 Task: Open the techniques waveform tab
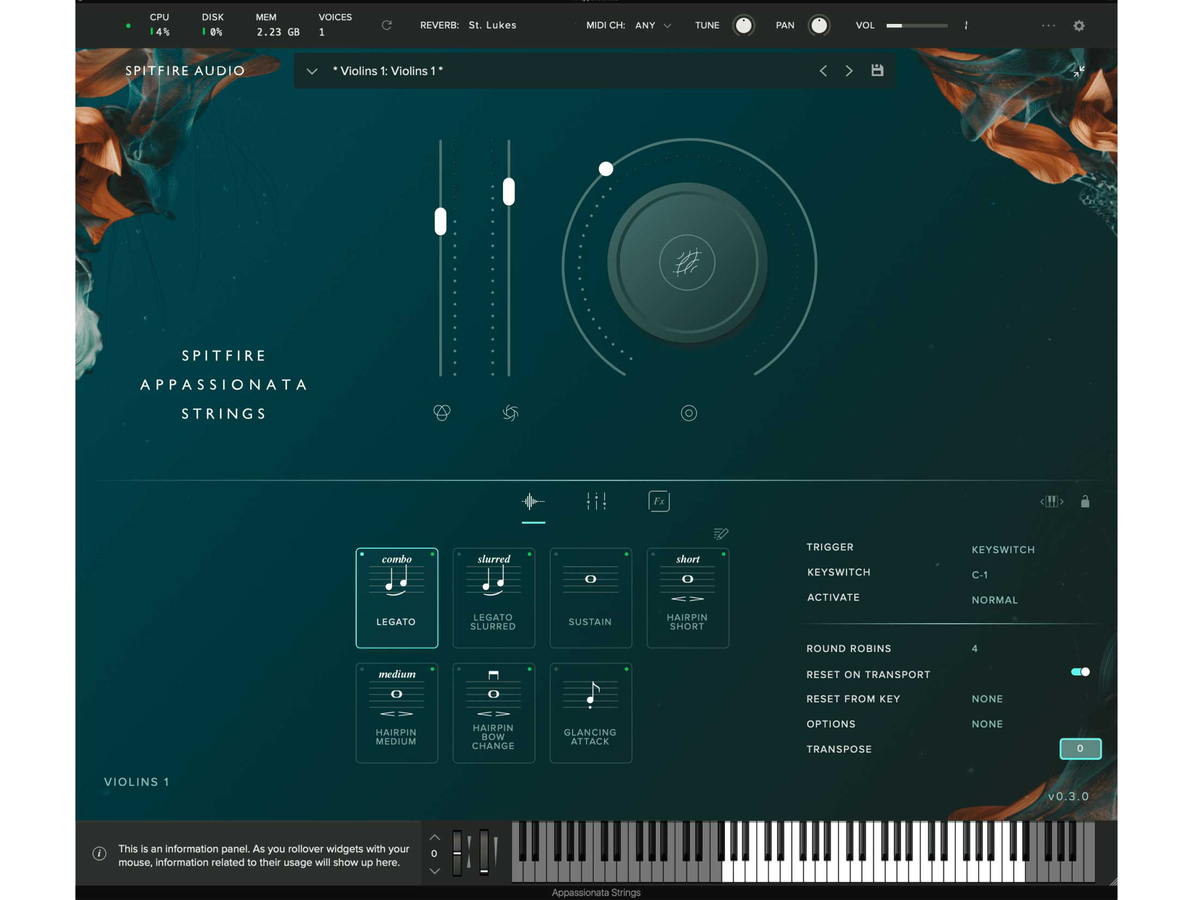pos(533,501)
